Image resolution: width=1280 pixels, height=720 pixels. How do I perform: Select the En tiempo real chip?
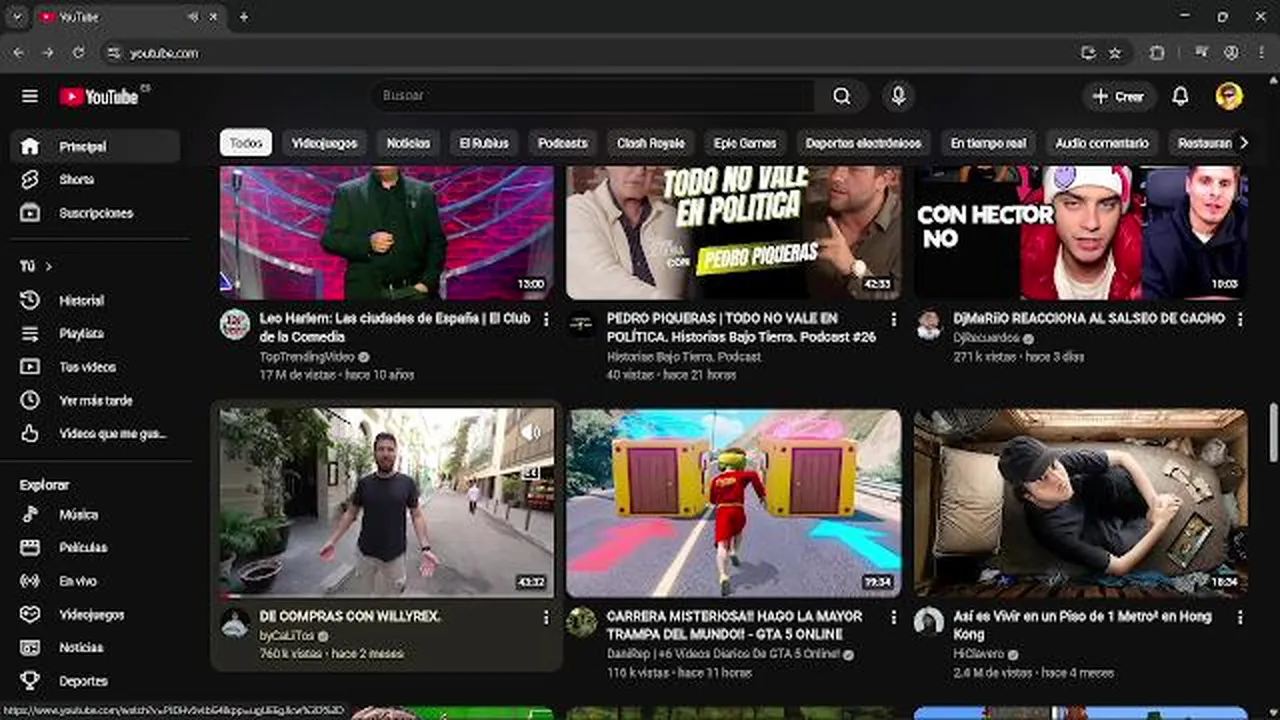coord(988,143)
